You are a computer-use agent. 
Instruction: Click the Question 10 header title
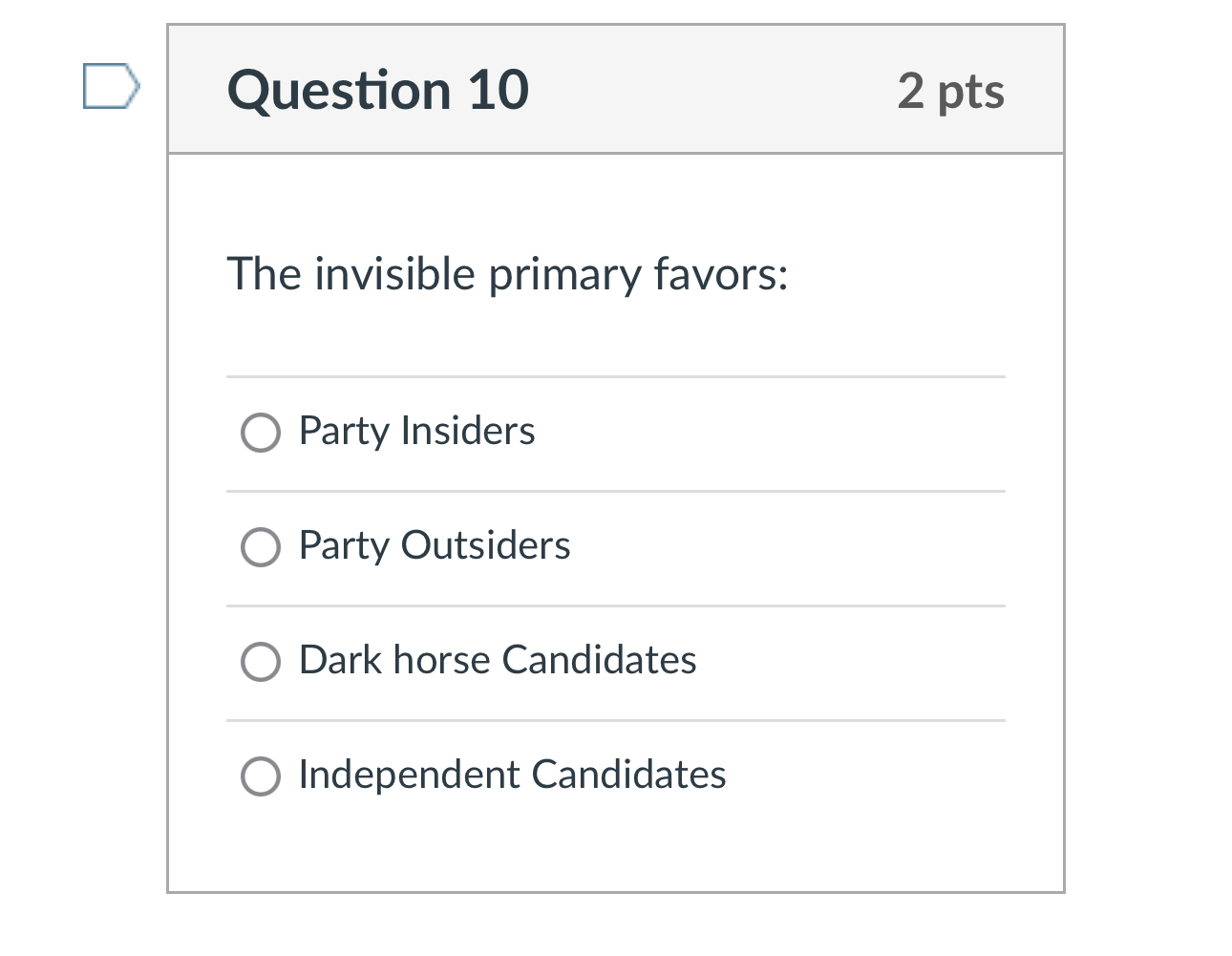[x=378, y=89]
